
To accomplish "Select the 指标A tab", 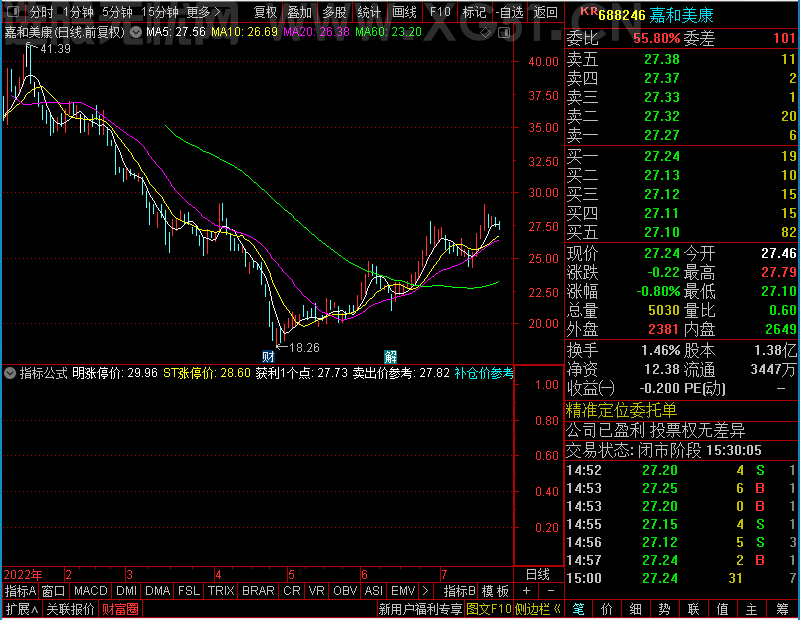I will click(20, 591).
